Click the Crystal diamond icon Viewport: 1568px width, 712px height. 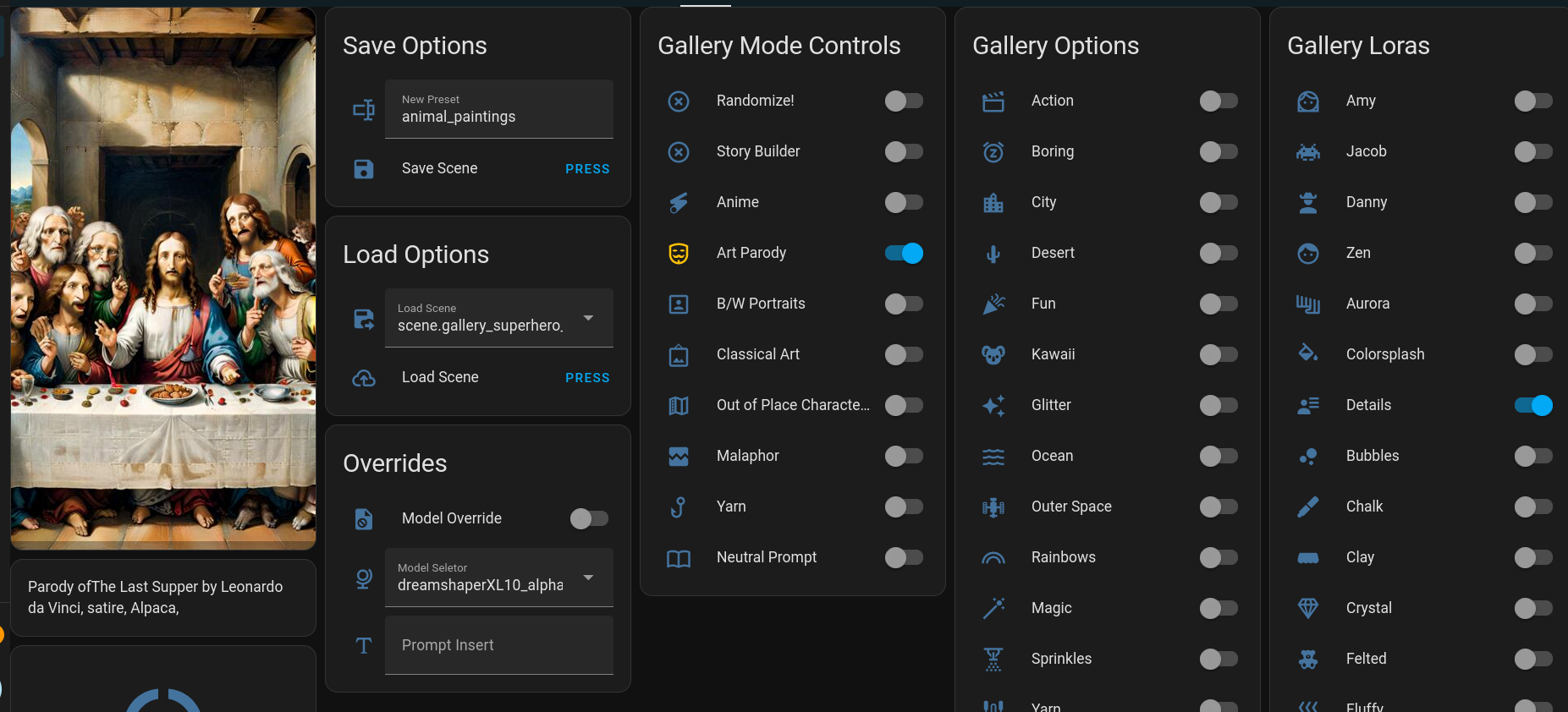tap(1308, 608)
